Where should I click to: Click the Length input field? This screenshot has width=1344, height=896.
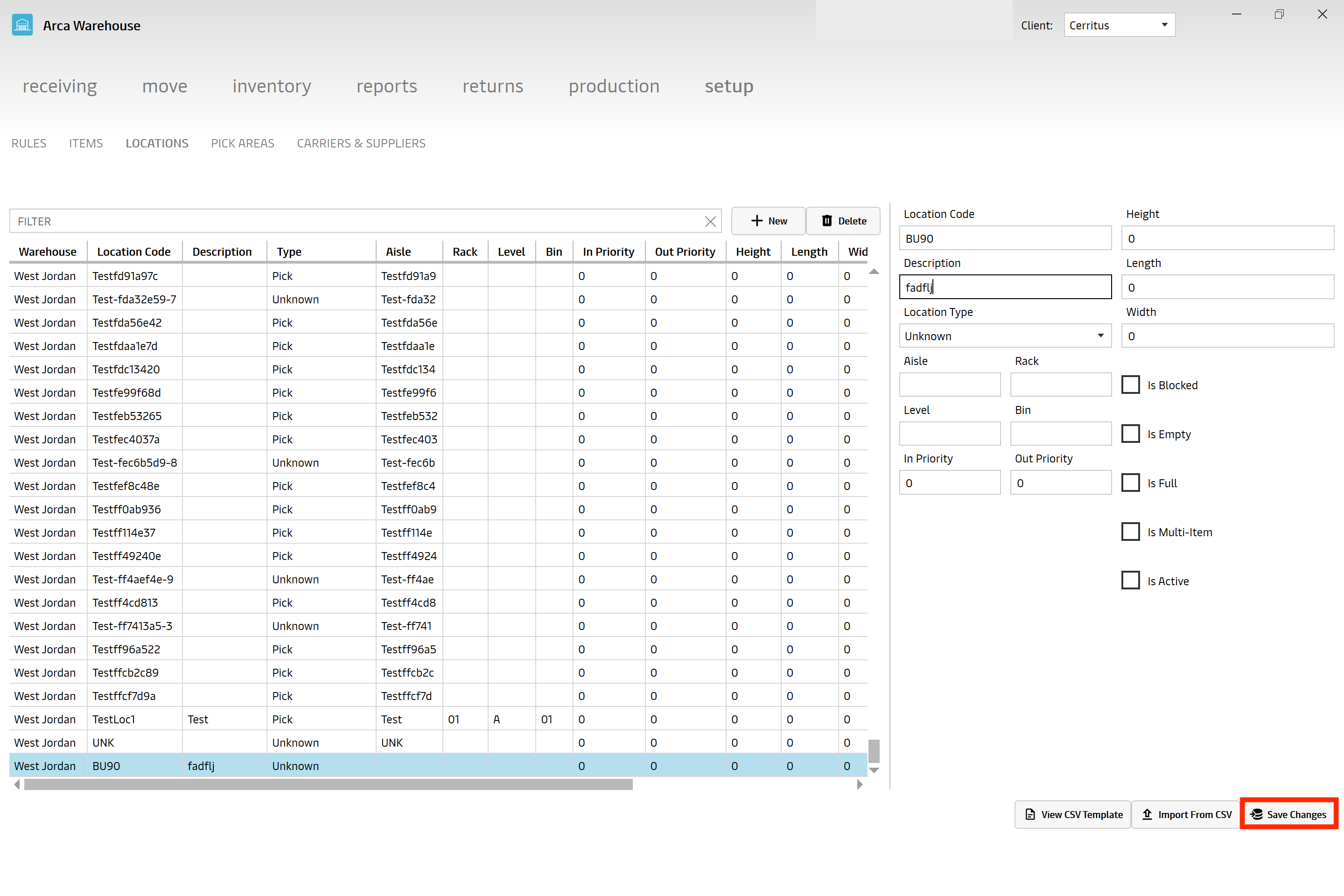1227,287
